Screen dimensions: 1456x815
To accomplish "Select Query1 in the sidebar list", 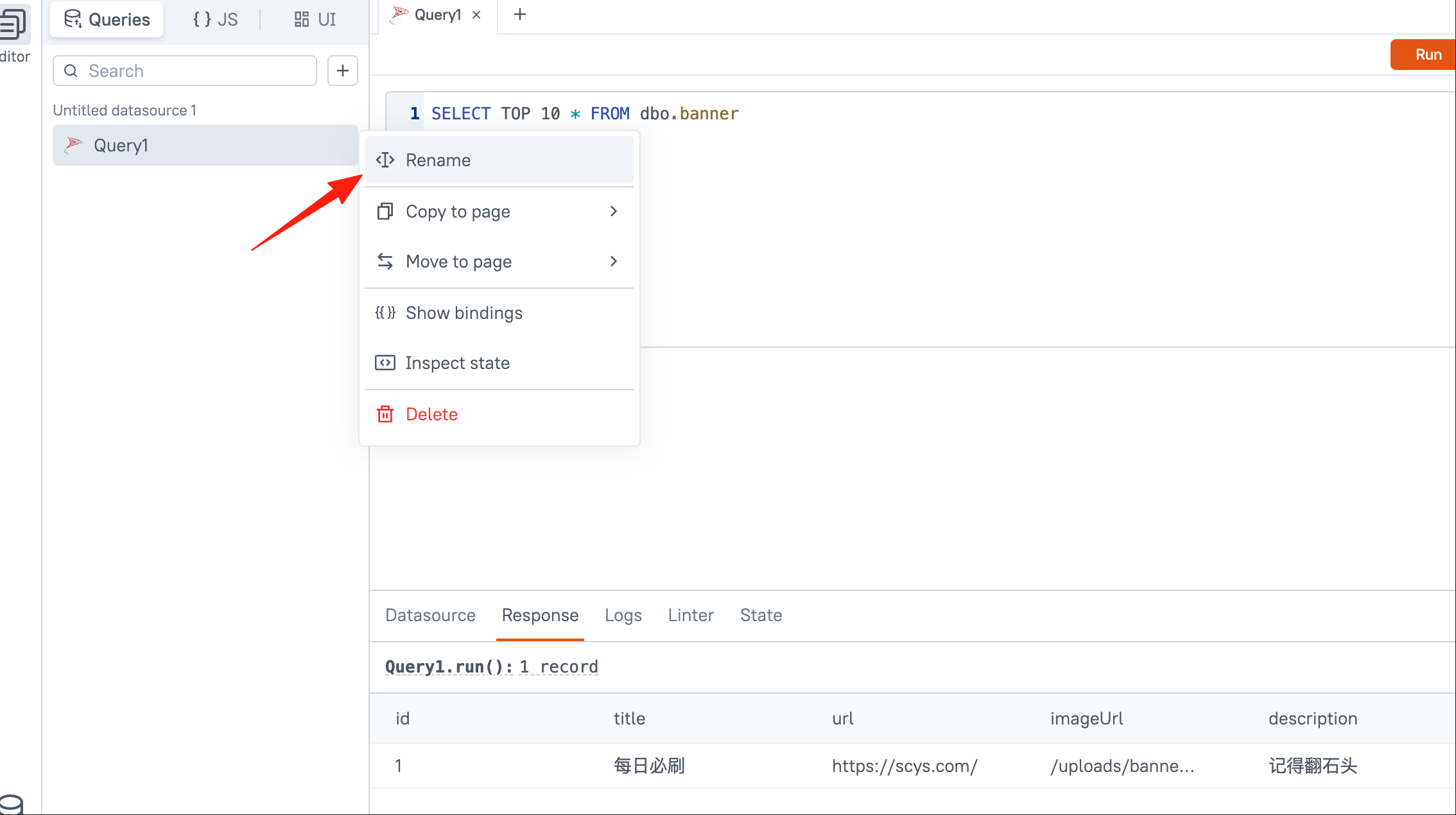I will 205,145.
